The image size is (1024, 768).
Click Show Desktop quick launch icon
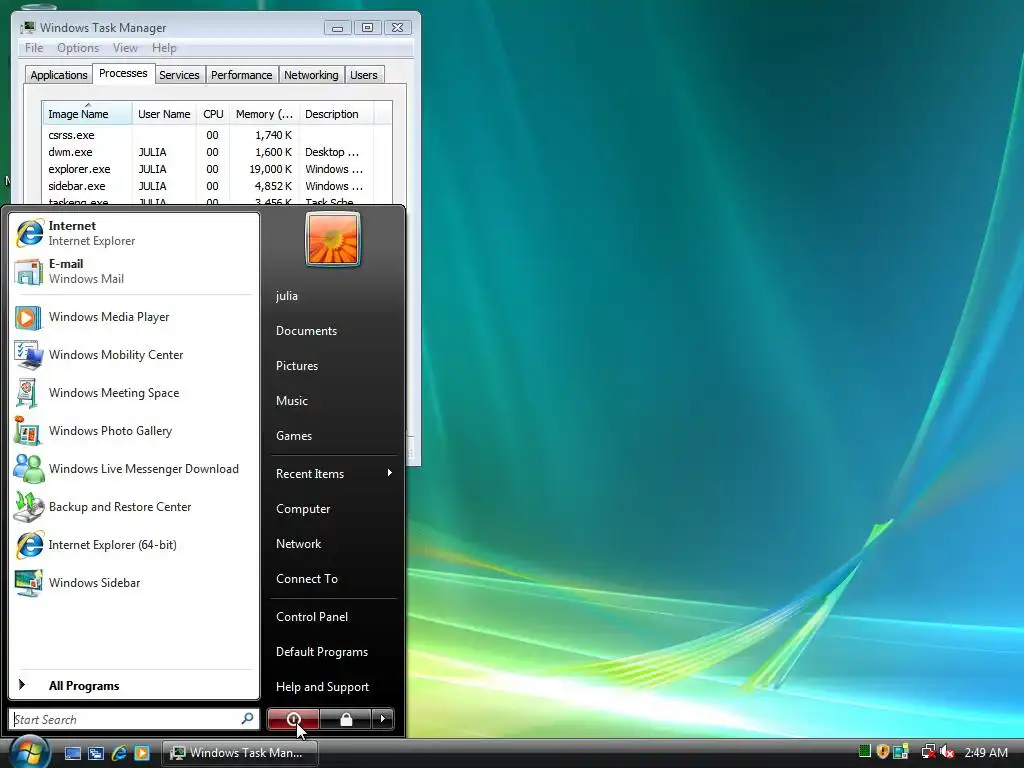72,753
